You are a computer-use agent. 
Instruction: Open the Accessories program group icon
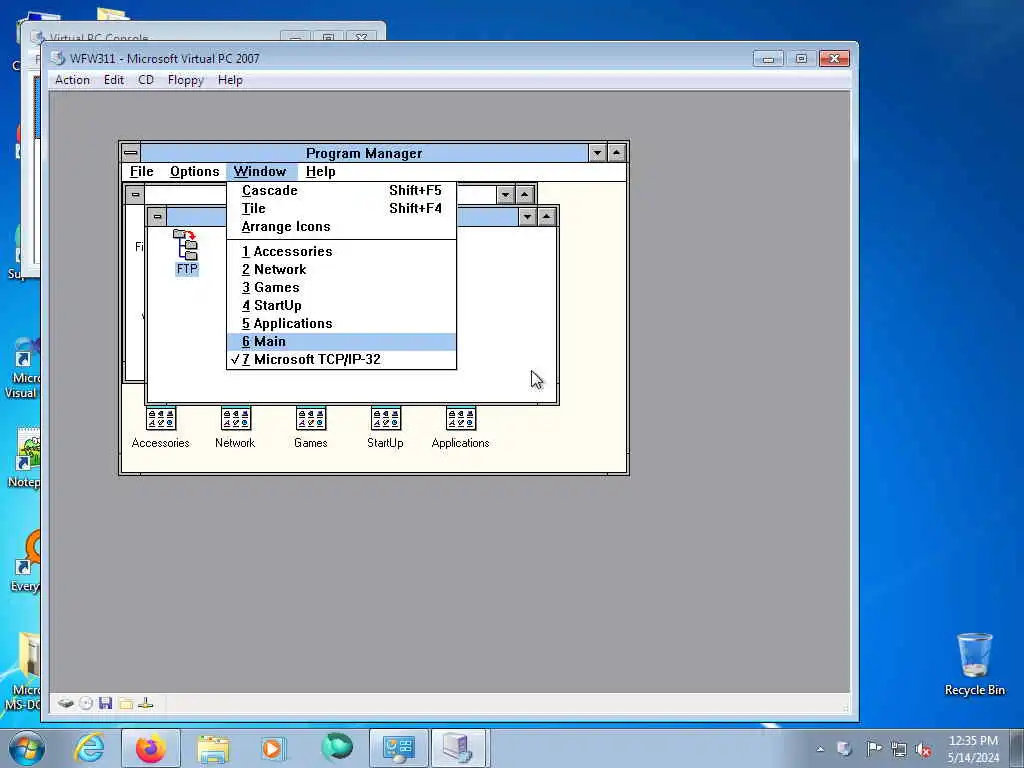[x=161, y=428]
